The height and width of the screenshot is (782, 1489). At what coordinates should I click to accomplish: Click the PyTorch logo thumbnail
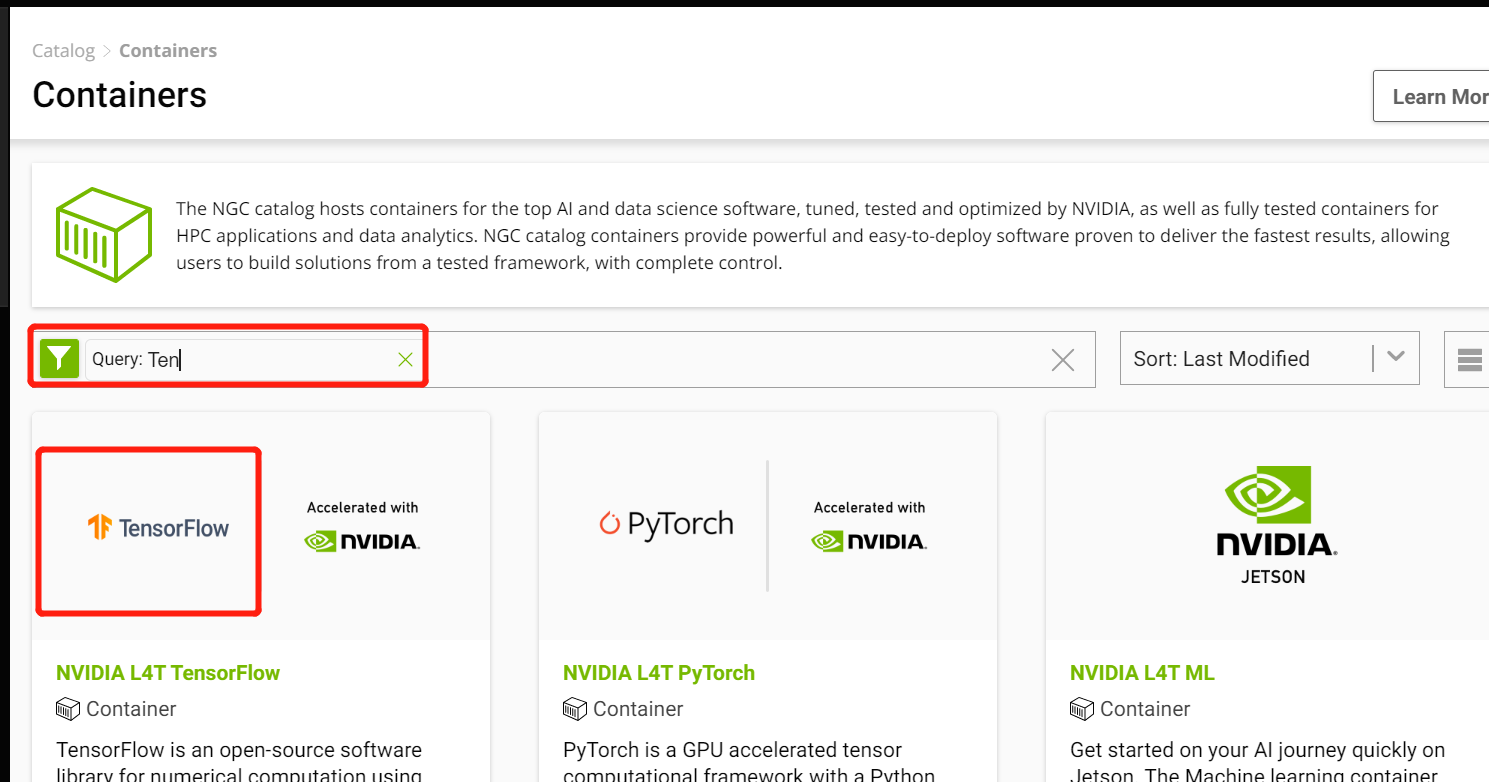click(x=666, y=523)
